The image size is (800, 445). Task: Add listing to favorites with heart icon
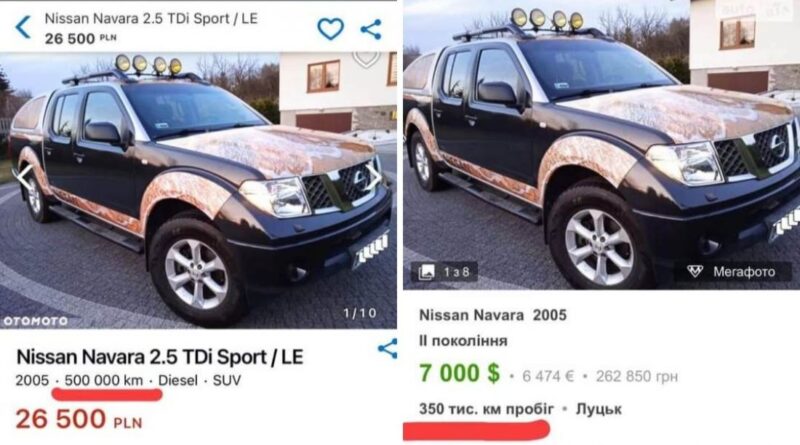coord(331,29)
